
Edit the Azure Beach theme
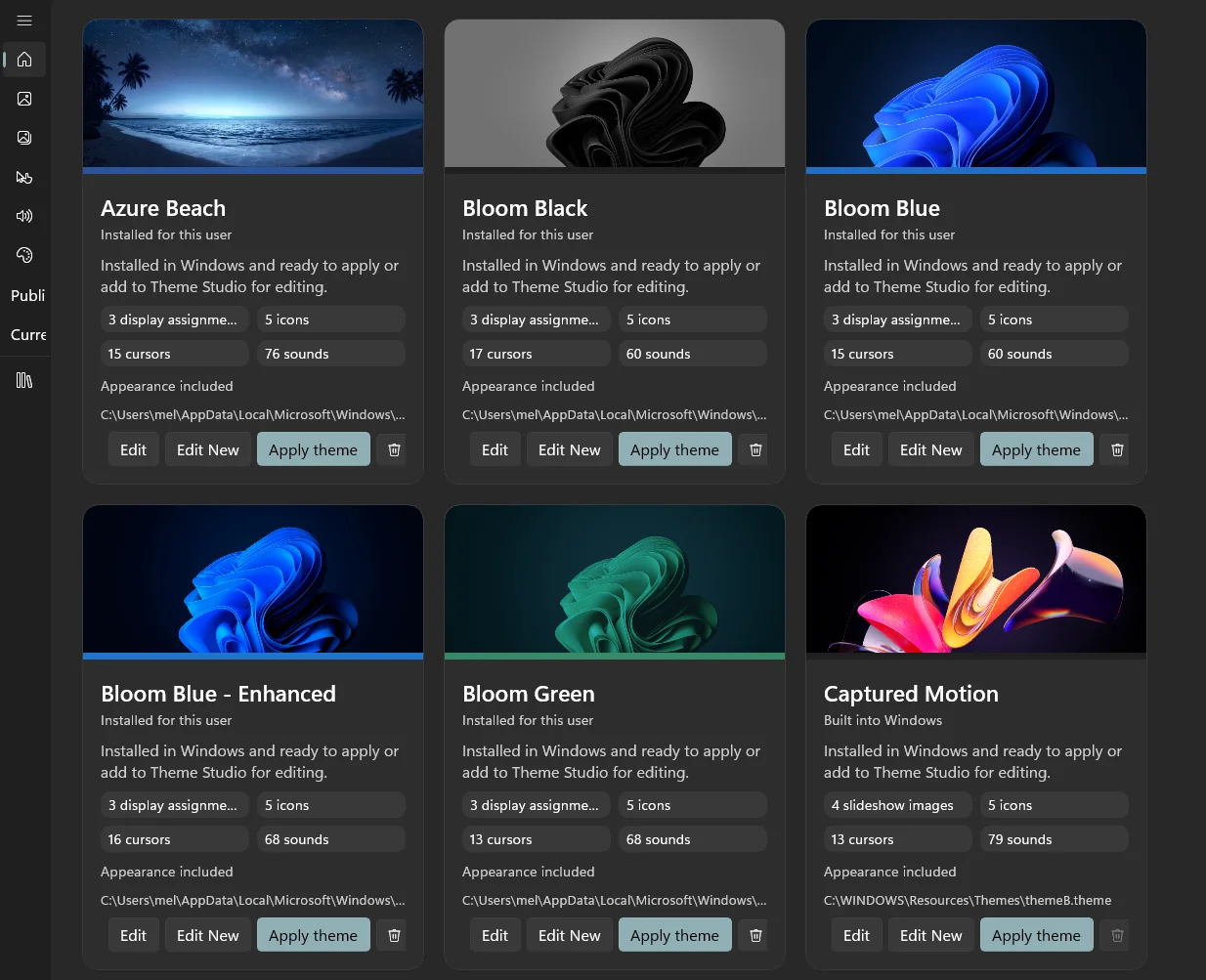pyautogui.click(x=133, y=449)
